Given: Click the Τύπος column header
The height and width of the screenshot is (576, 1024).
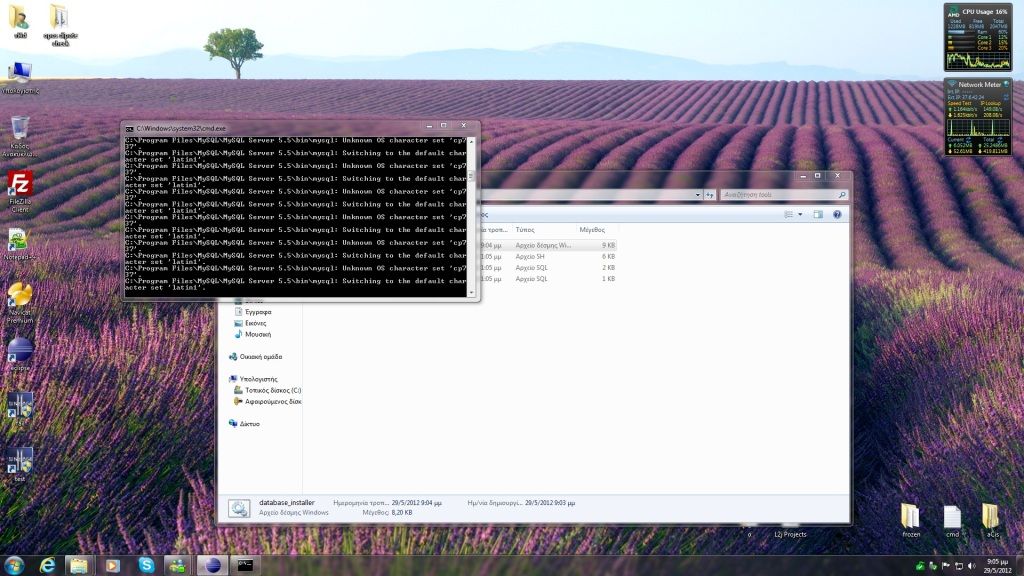Looking at the screenshot, I should click(x=525, y=230).
